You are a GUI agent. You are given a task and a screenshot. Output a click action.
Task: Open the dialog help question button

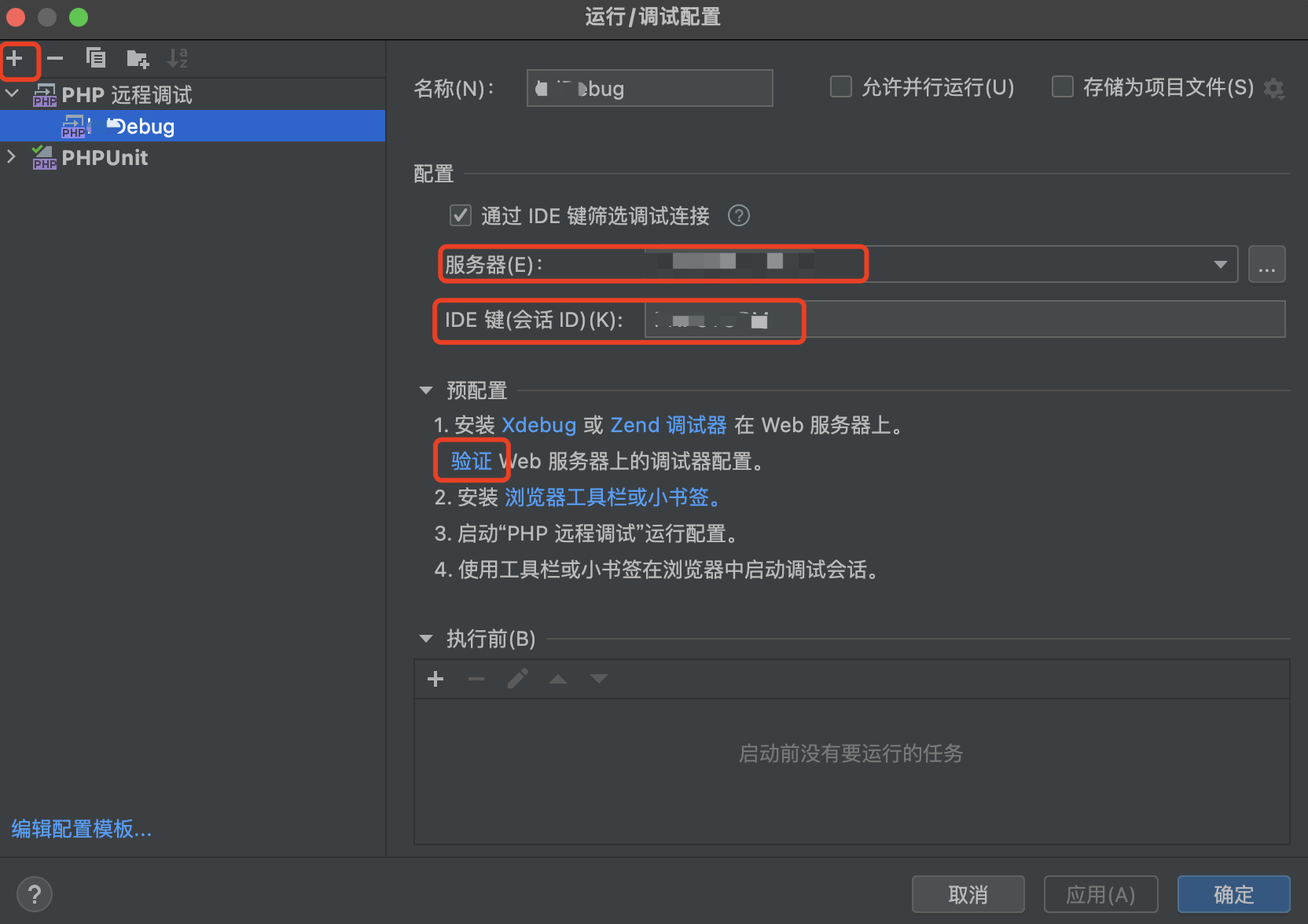34,894
